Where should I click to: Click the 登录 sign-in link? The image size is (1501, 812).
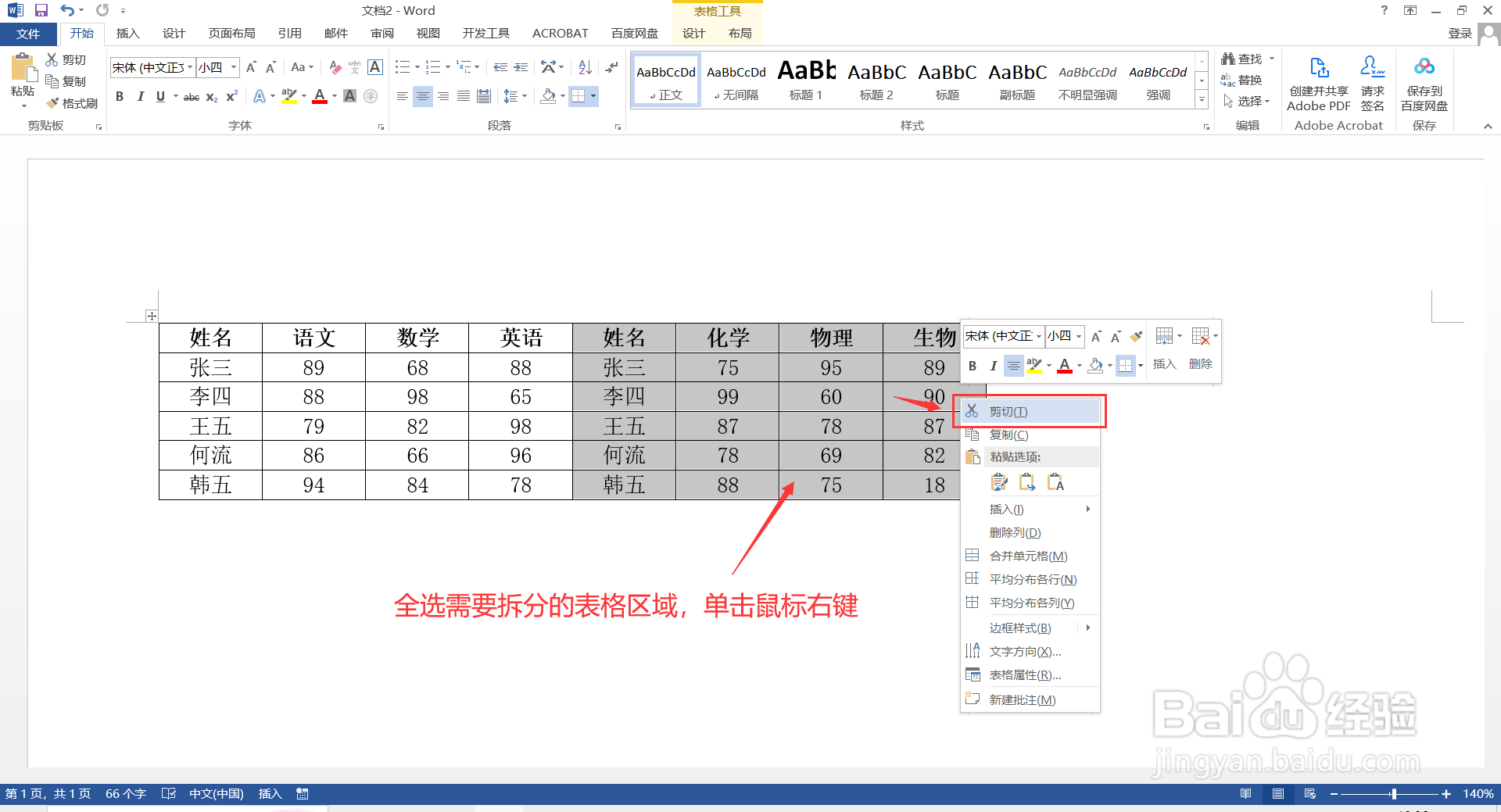point(1460,33)
